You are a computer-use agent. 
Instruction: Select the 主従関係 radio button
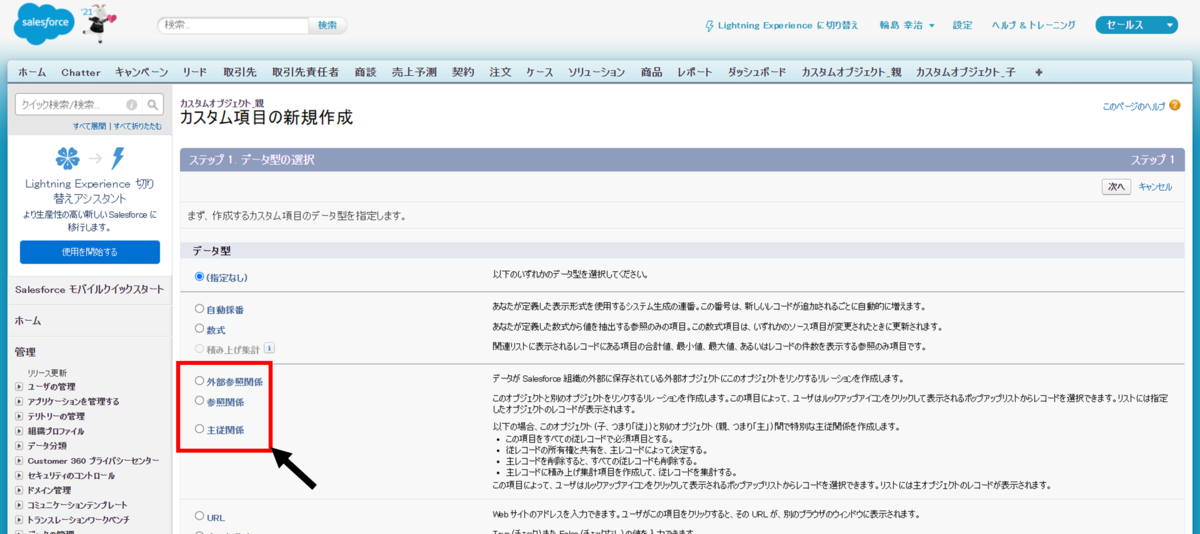(x=199, y=429)
